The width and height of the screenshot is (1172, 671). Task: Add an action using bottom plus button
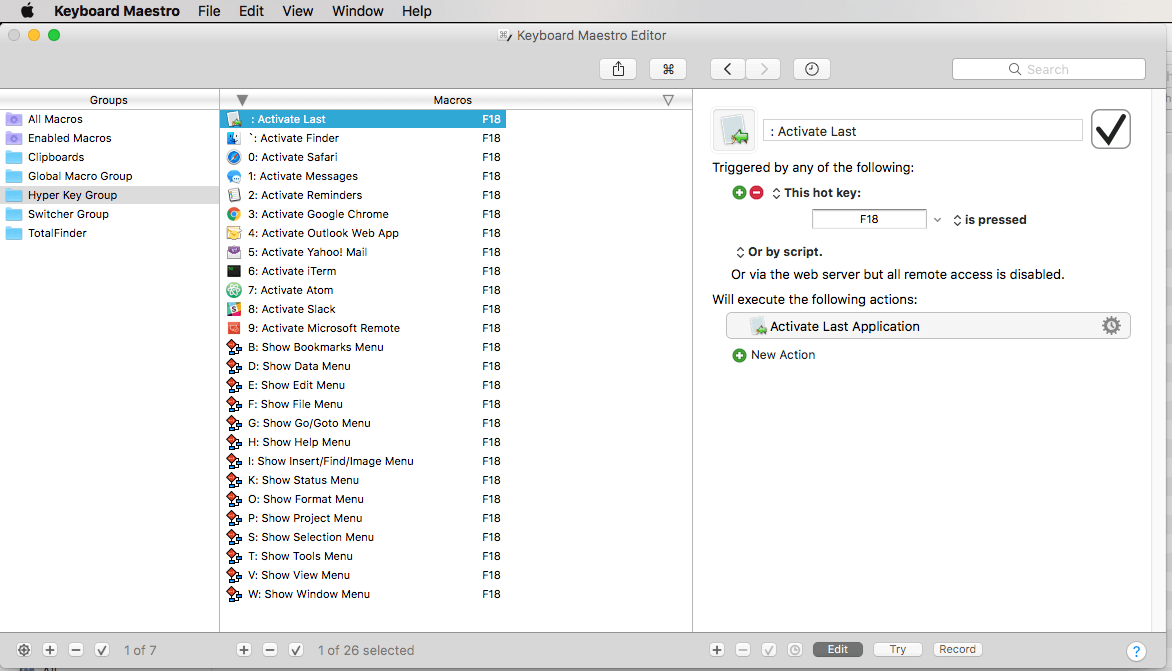pos(717,650)
